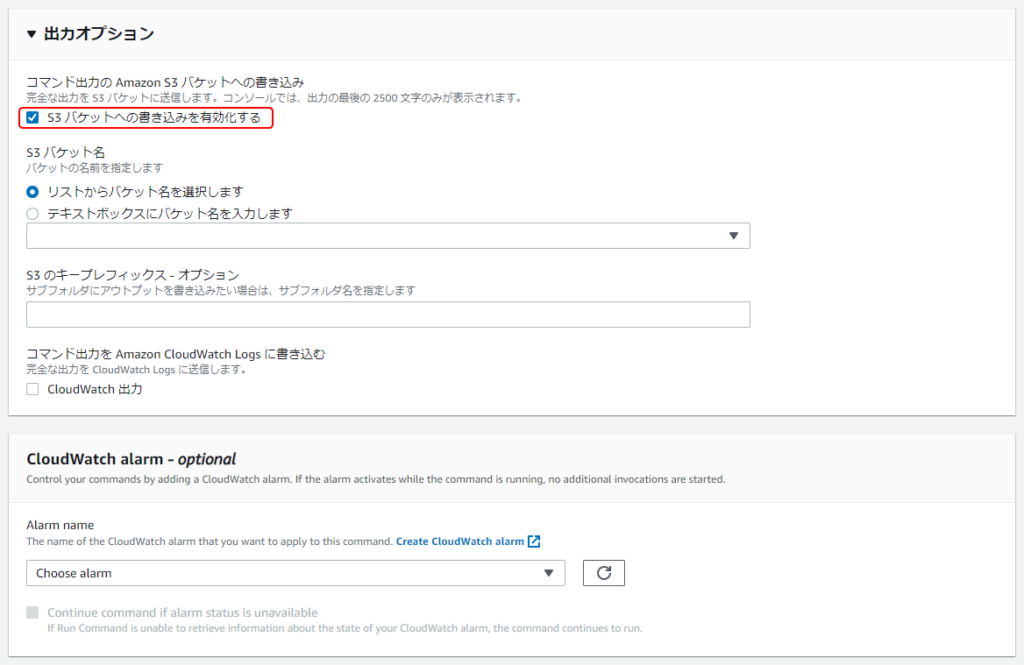Screen dimensions: 1024x665
Task: Click external-link icon beside Create CloudWatch alarm
Action: tap(534, 542)
